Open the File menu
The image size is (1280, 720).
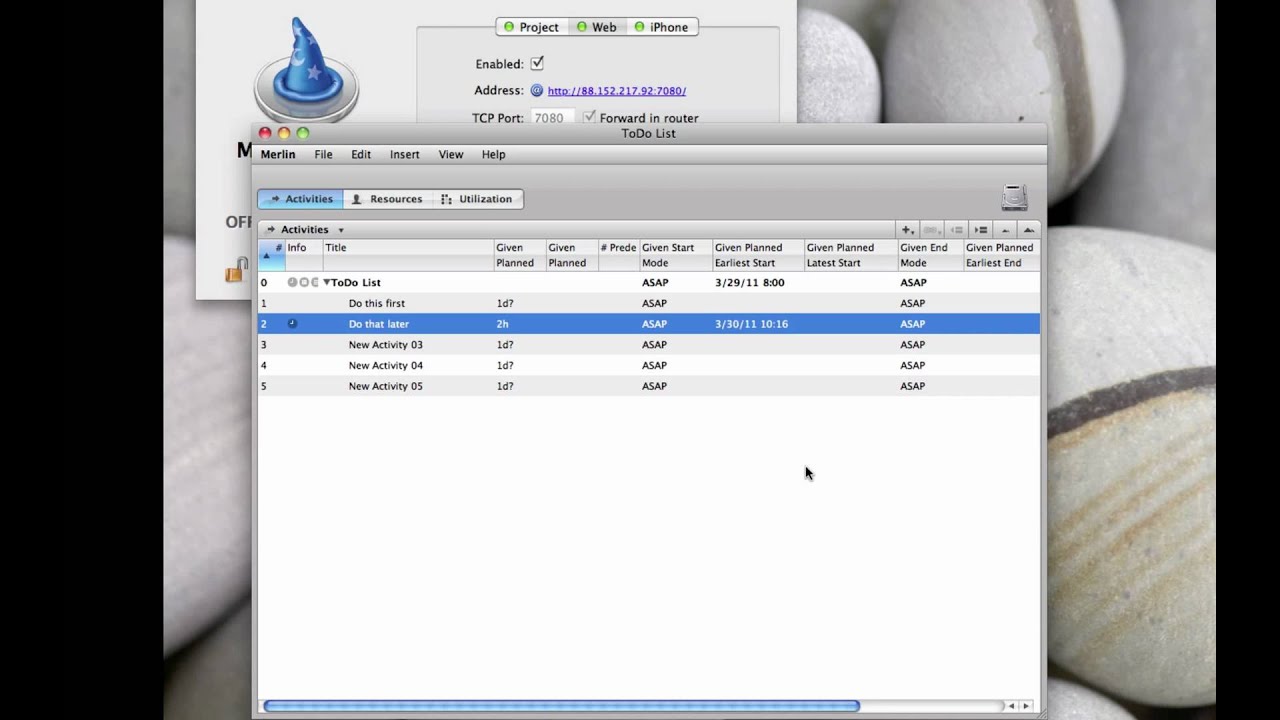click(x=323, y=154)
